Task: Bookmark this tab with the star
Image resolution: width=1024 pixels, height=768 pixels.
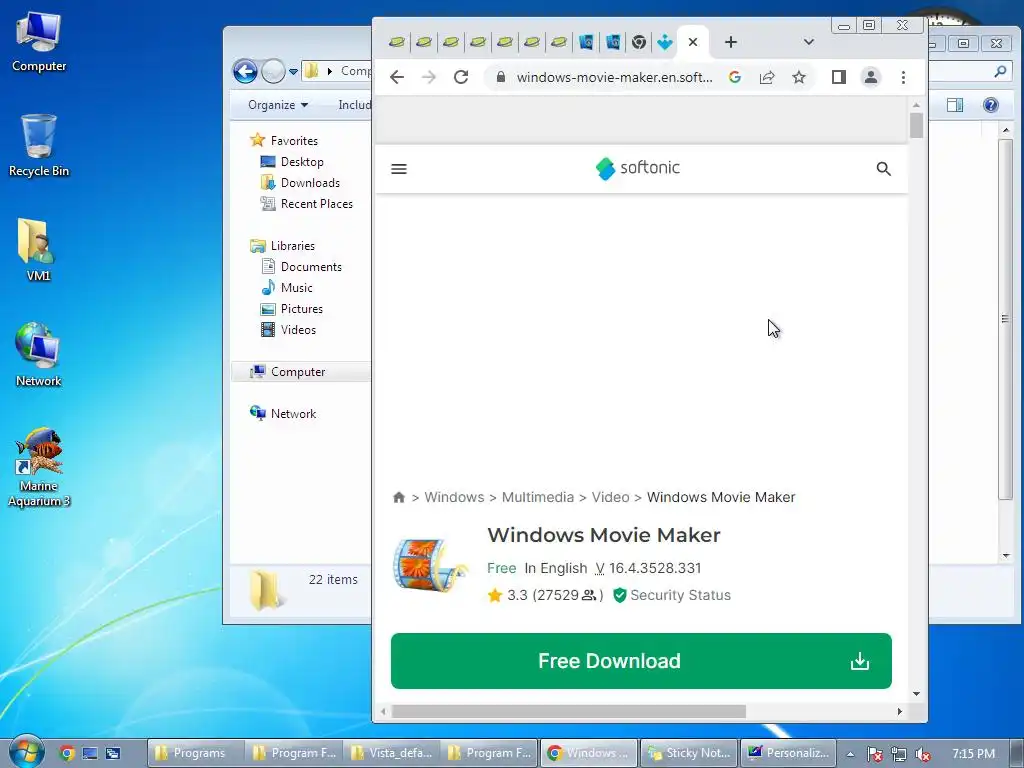Action: 799,77
